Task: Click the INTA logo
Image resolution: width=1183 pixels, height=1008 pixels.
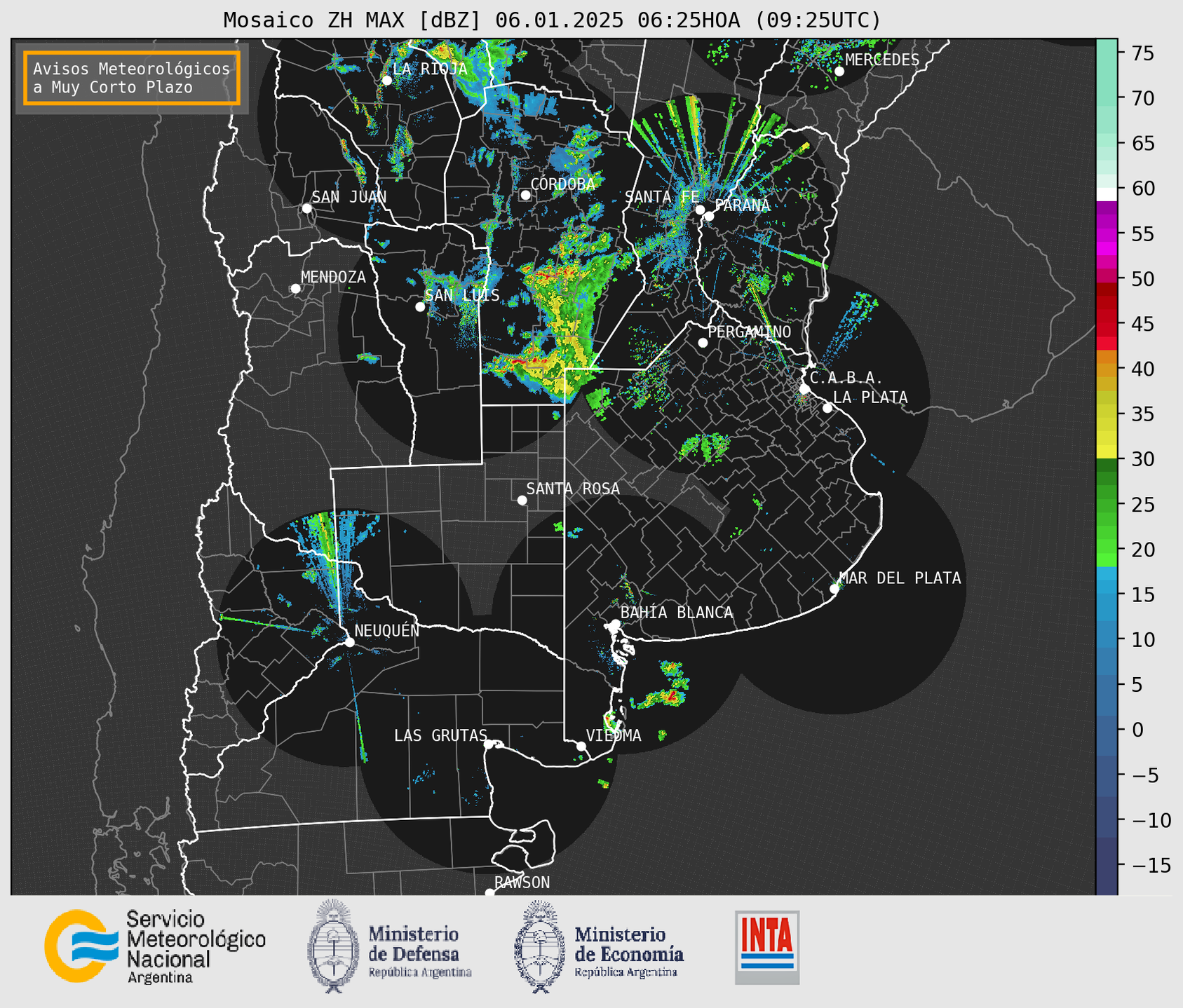Action: pyautogui.click(x=767, y=946)
